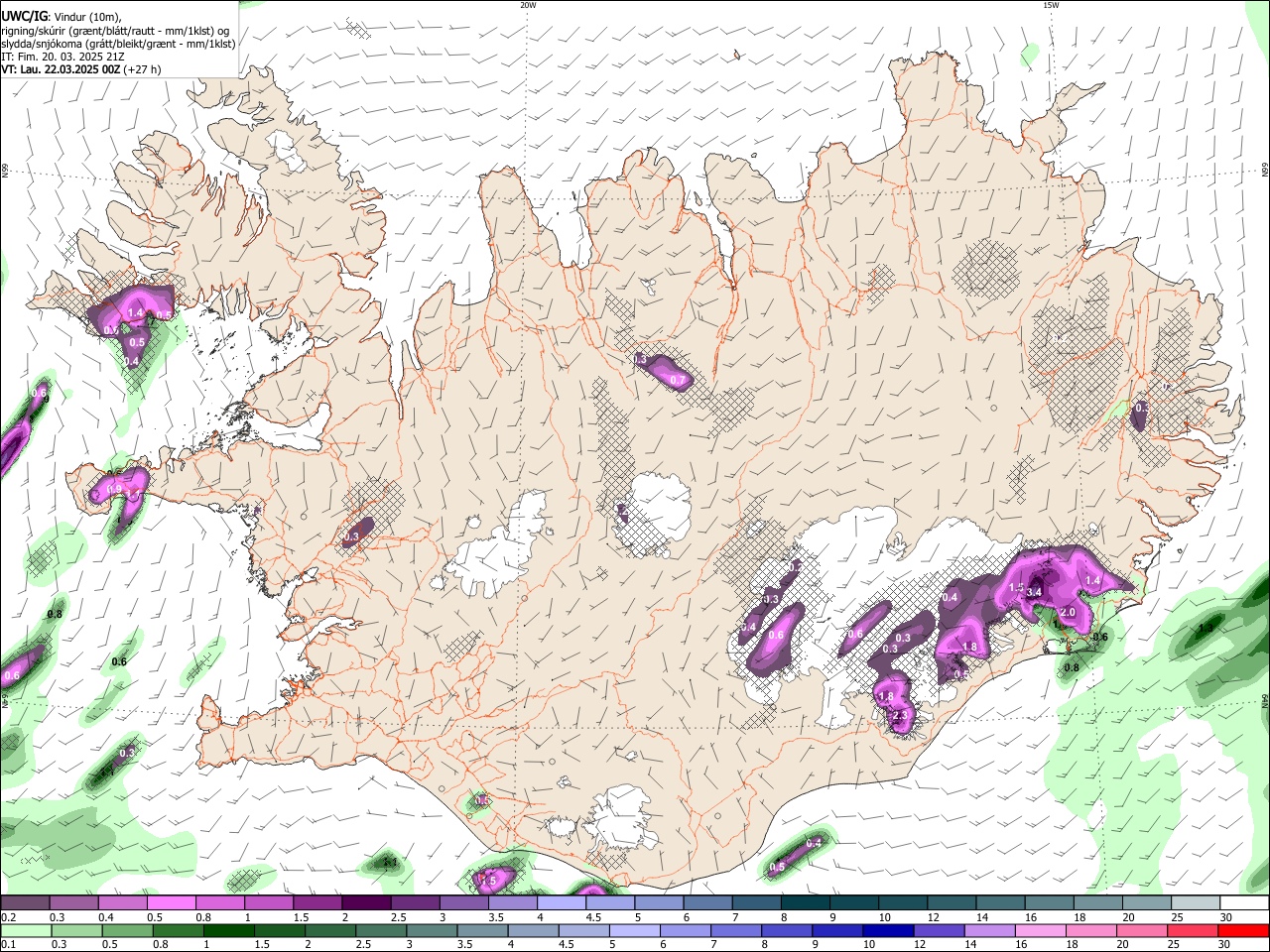Click the 'rigning/skúrir (grænt/blátt/rautt - mm/1klst) og' line
1270x952 pixels.
115,31
